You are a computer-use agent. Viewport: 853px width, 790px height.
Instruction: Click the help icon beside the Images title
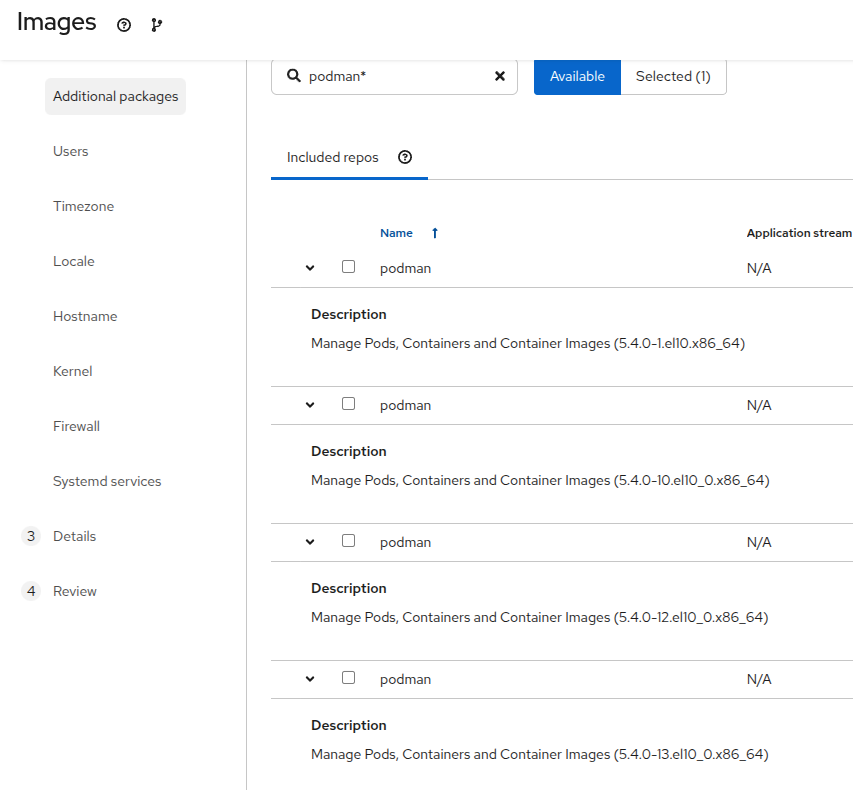click(124, 25)
